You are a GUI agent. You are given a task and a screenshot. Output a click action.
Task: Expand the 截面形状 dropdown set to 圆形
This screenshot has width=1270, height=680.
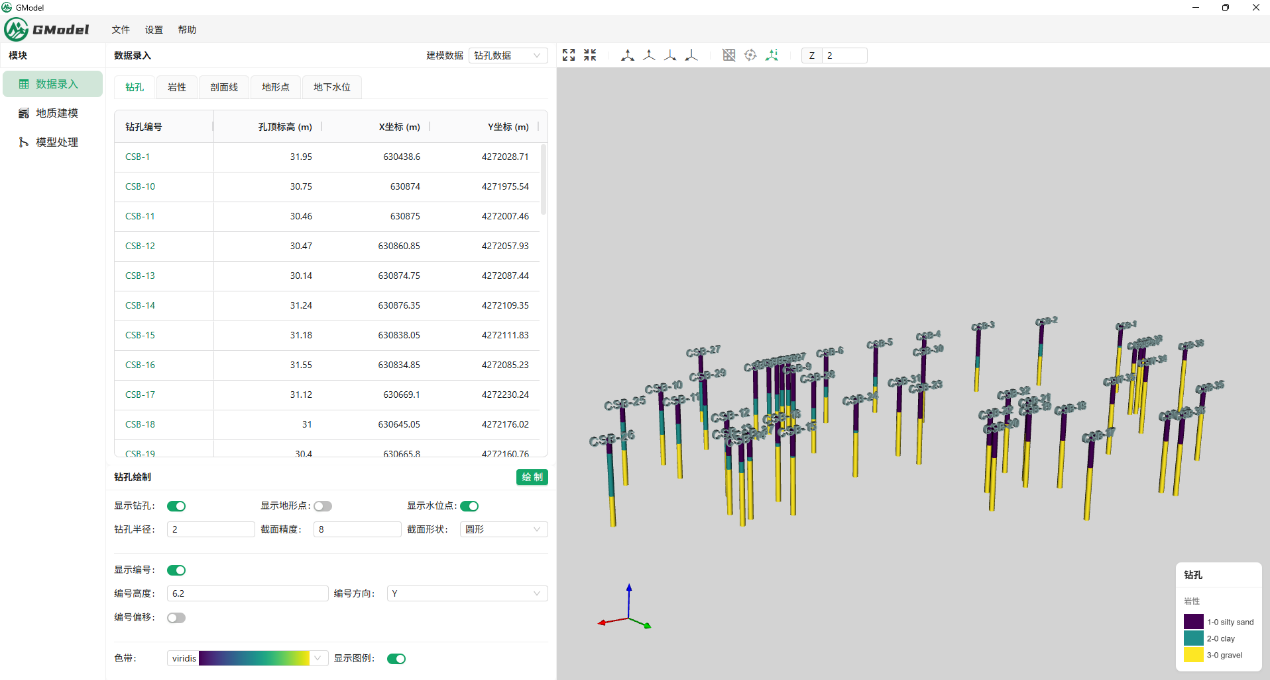(x=503, y=529)
